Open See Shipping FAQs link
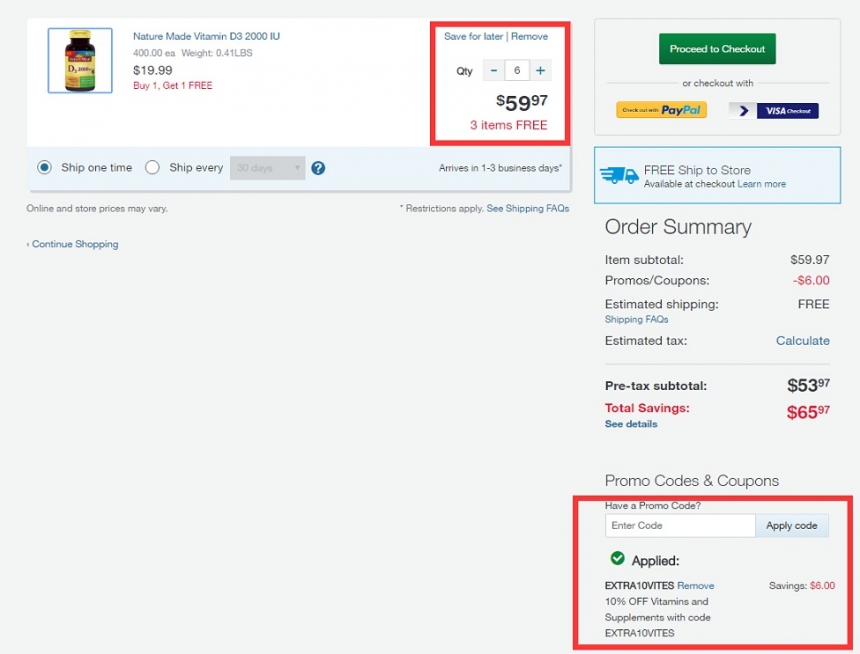Viewport: 860px width, 654px height. pyautogui.click(x=528, y=208)
